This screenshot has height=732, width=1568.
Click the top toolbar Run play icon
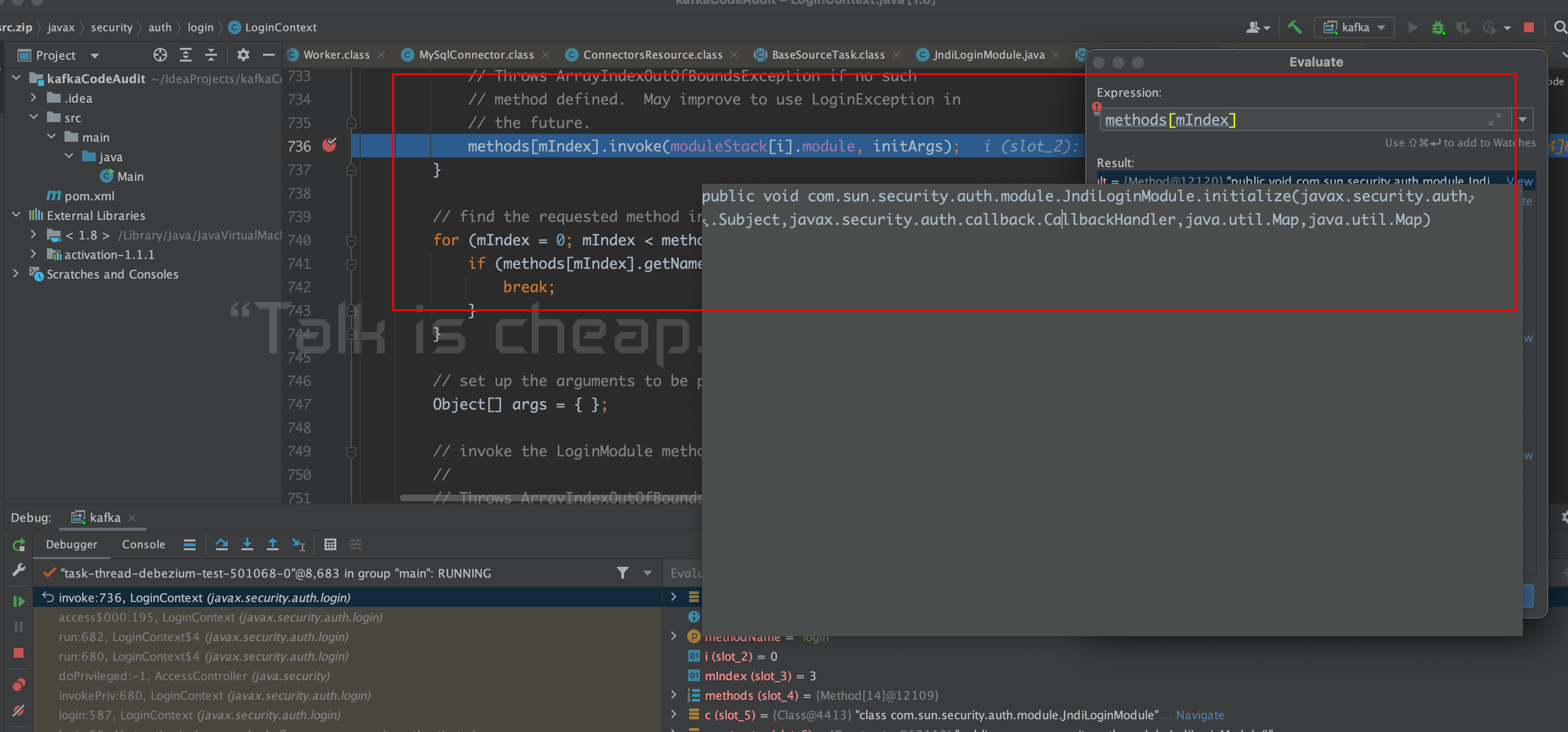tap(1413, 27)
